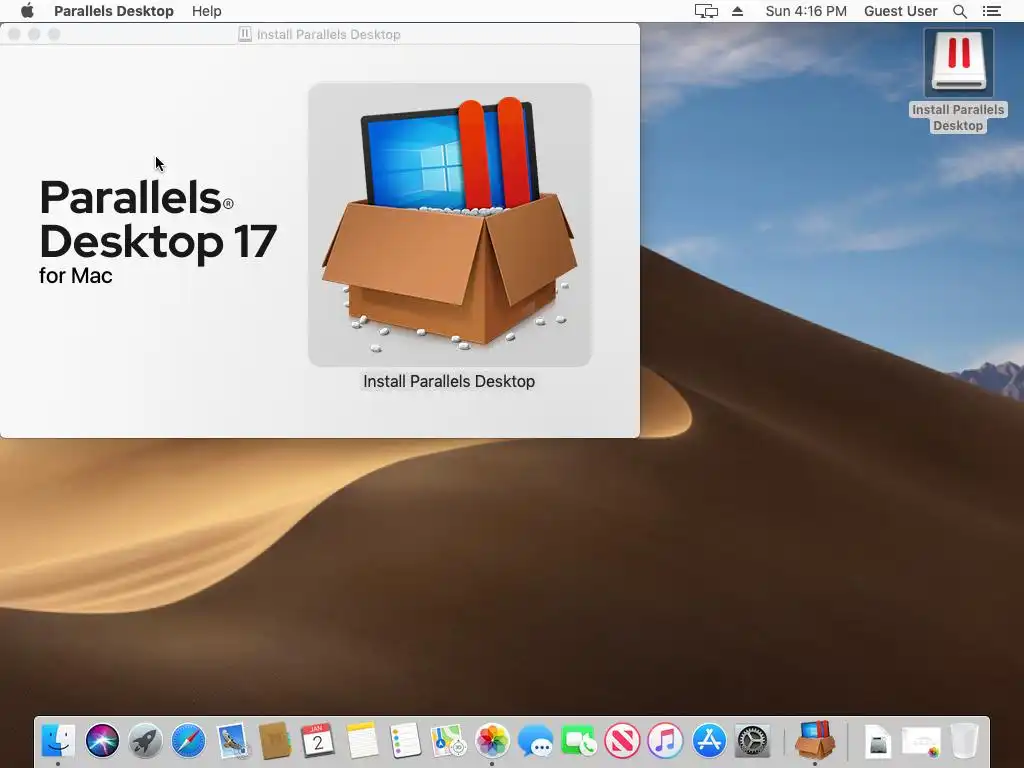Open Finder from the Dock

[x=58, y=741]
